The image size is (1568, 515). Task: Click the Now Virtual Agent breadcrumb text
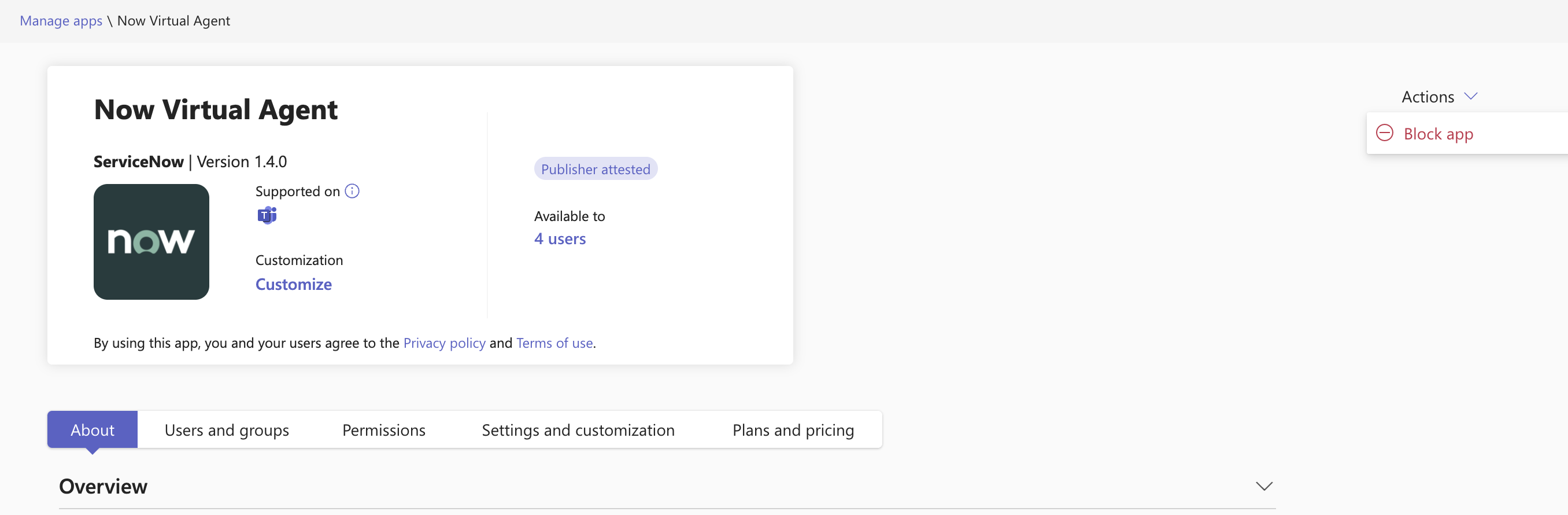[x=173, y=21]
